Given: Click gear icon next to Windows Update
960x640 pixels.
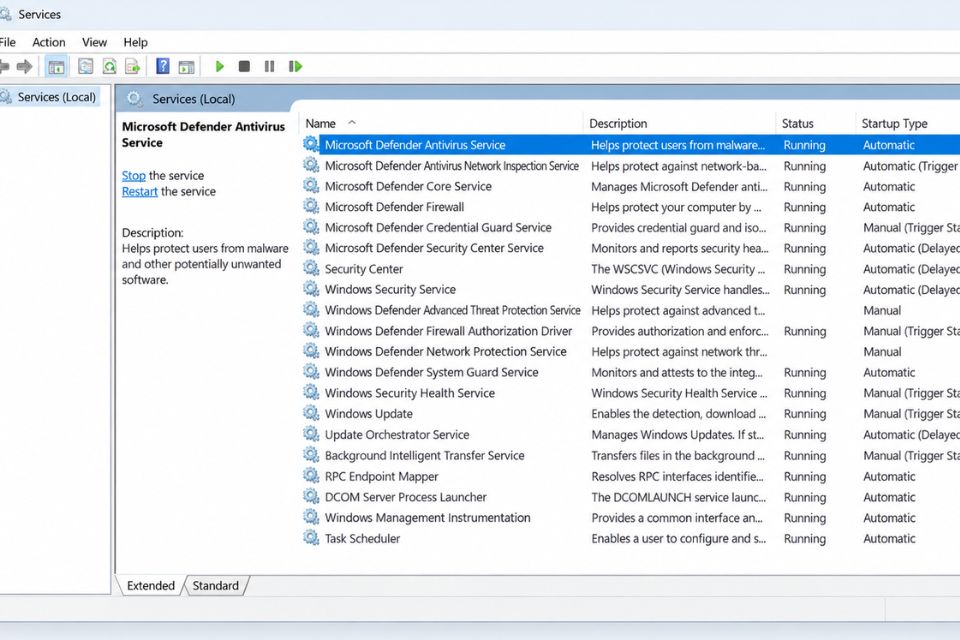Looking at the screenshot, I should click(x=311, y=413).
